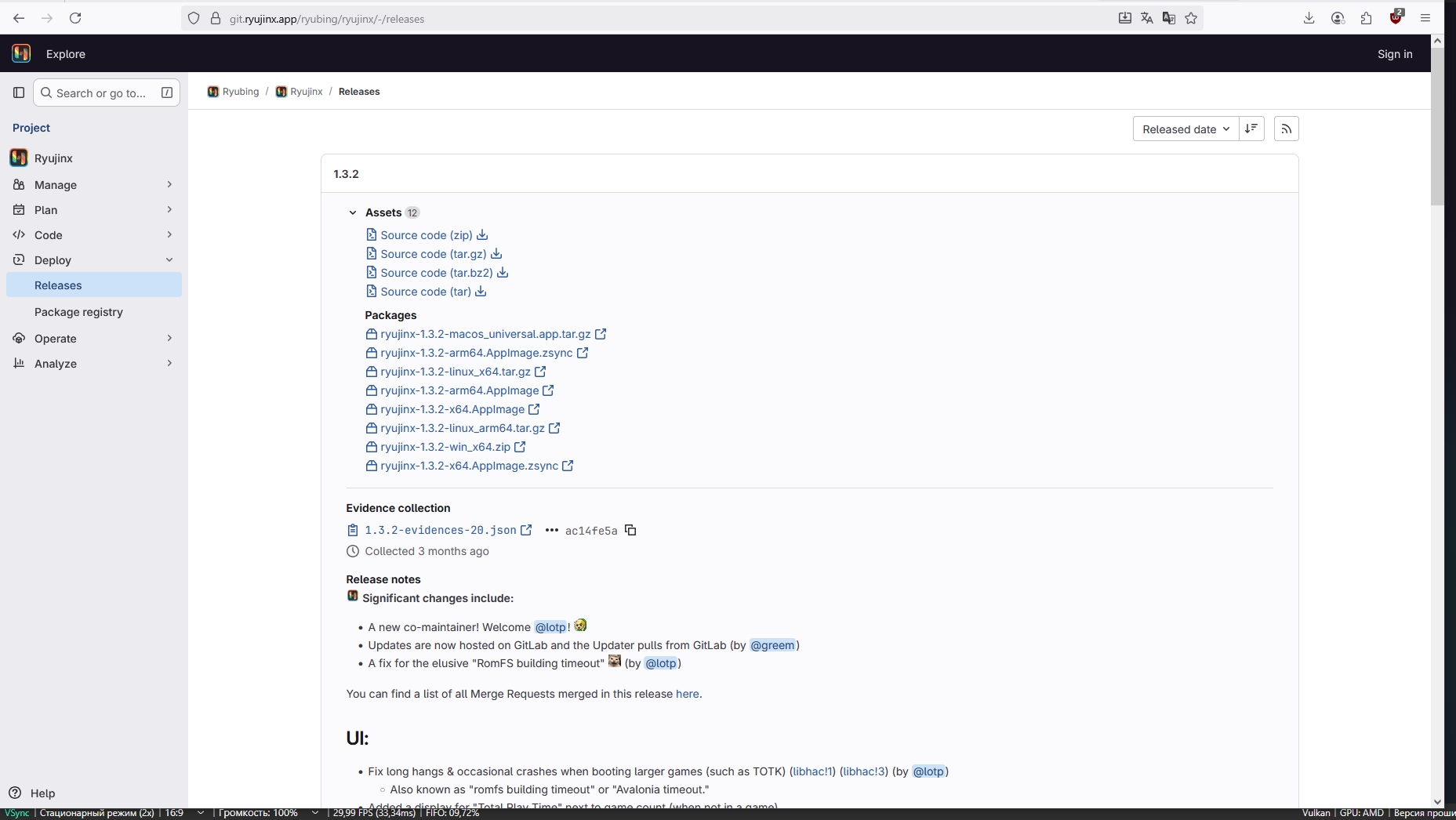
Task: Bookmark this page with the star icon
Action: point(1191,18)
